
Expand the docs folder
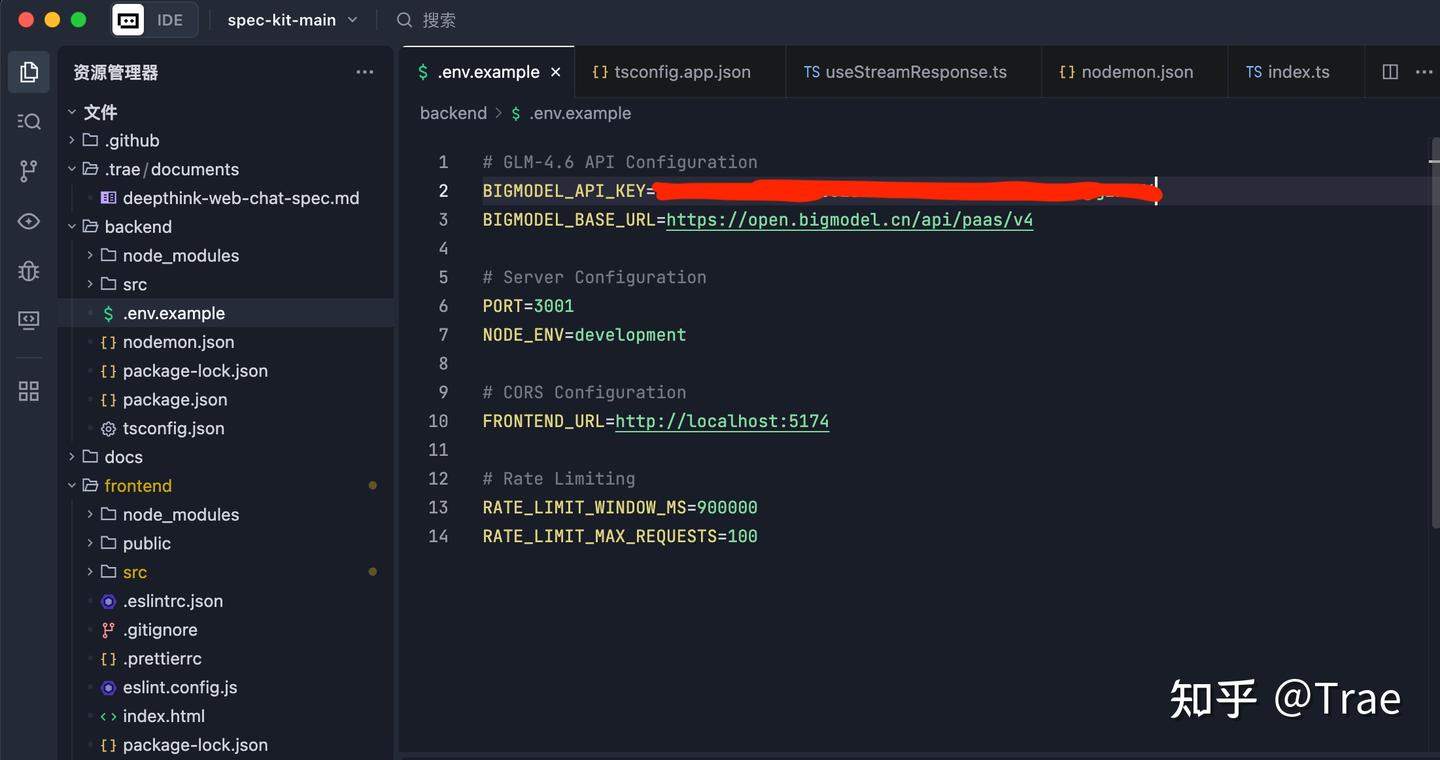coord(123,457)
